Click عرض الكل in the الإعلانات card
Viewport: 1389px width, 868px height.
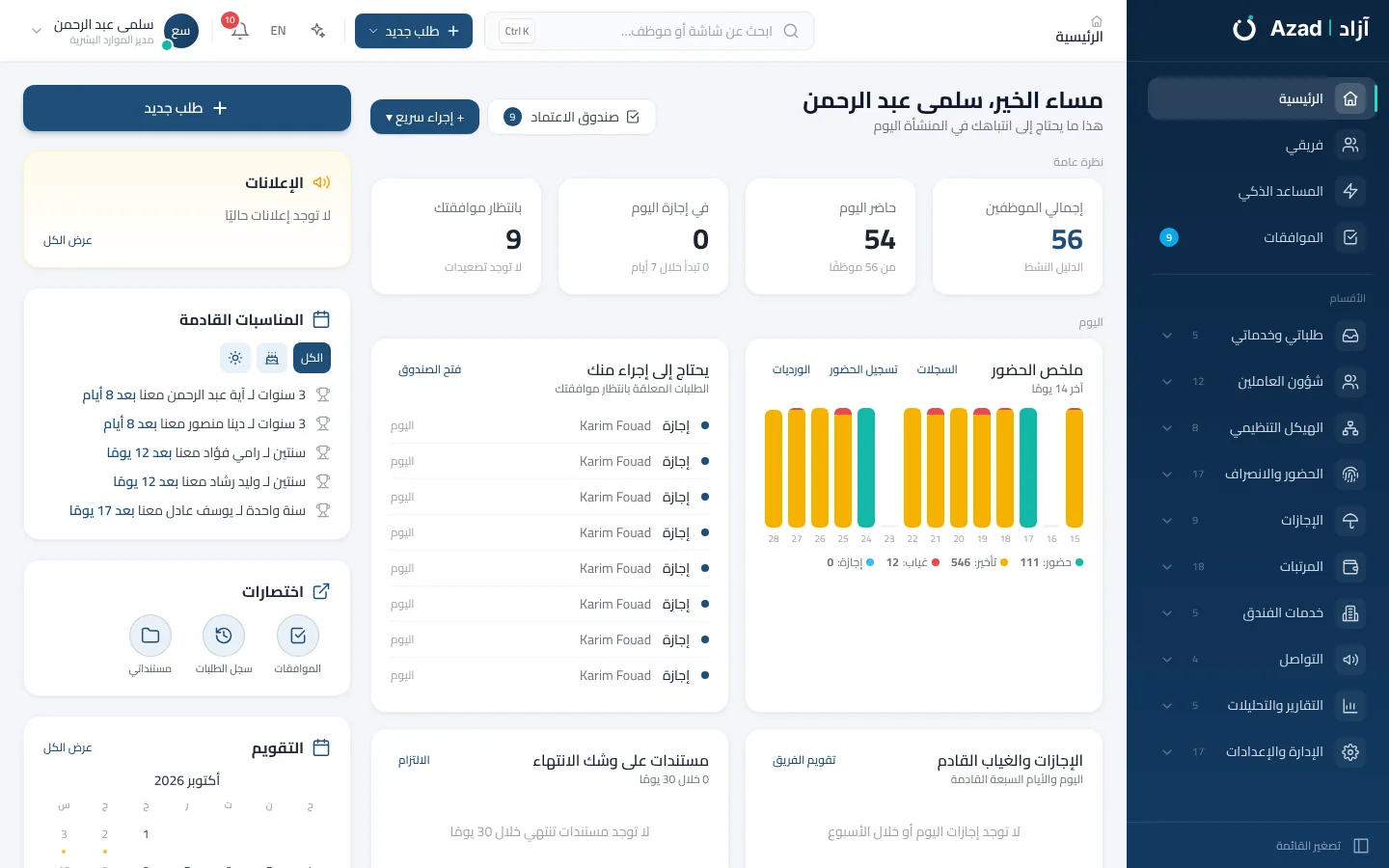pos(68,240)
